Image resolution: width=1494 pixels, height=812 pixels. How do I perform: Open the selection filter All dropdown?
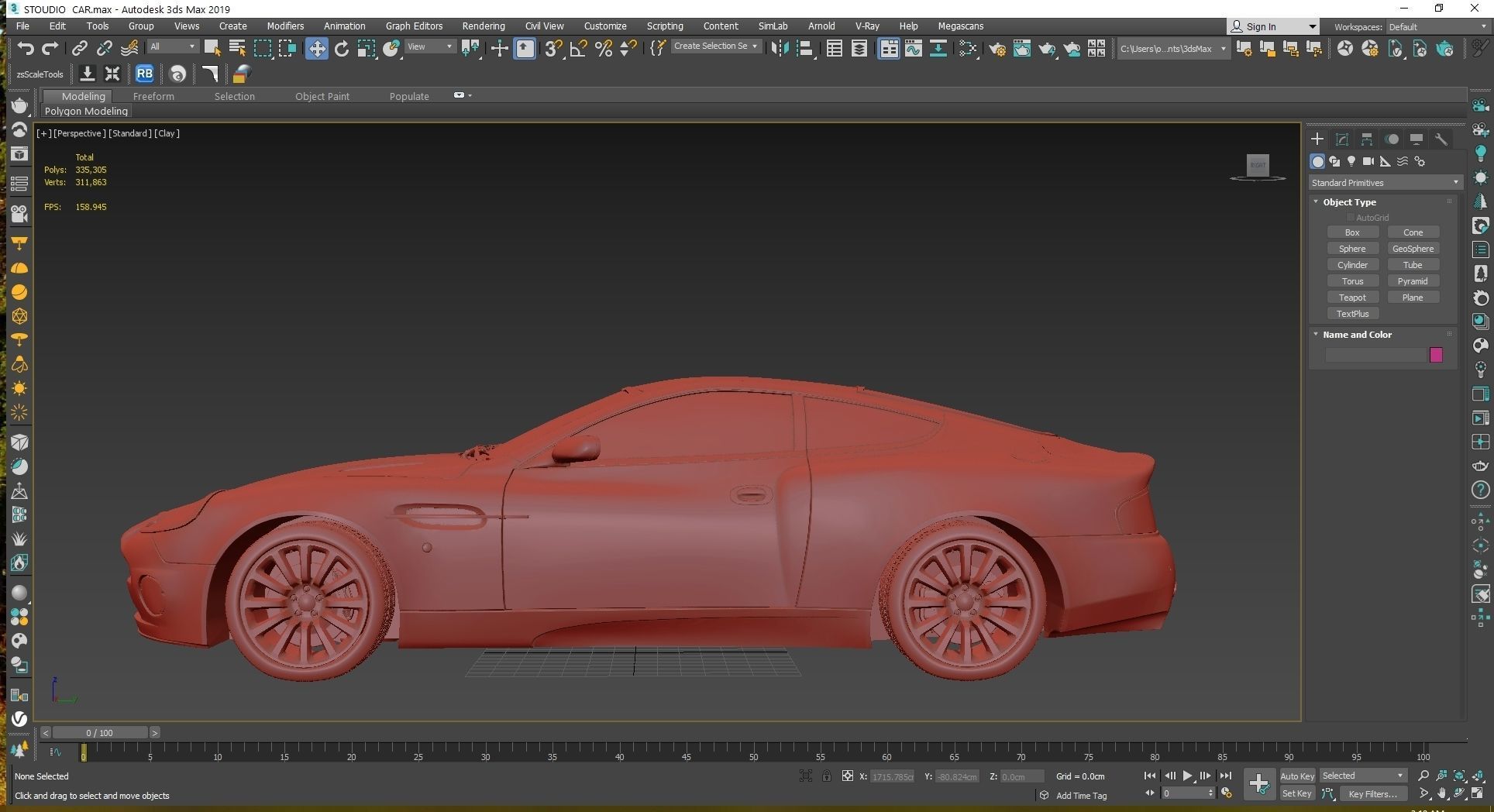pyautogui.click(x=172, y=46)
